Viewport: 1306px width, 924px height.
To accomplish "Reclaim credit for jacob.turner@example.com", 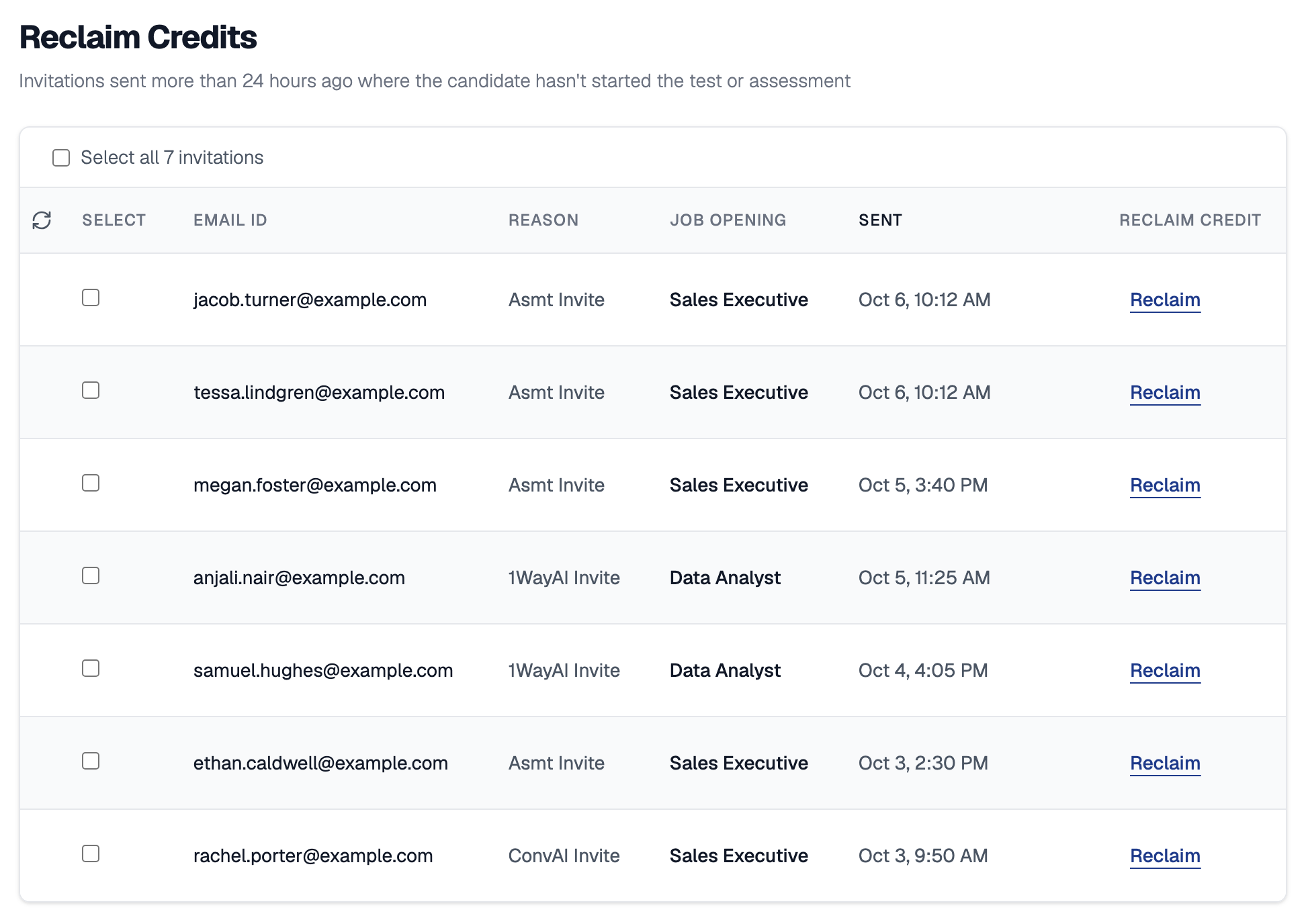I will (1165, 299).
